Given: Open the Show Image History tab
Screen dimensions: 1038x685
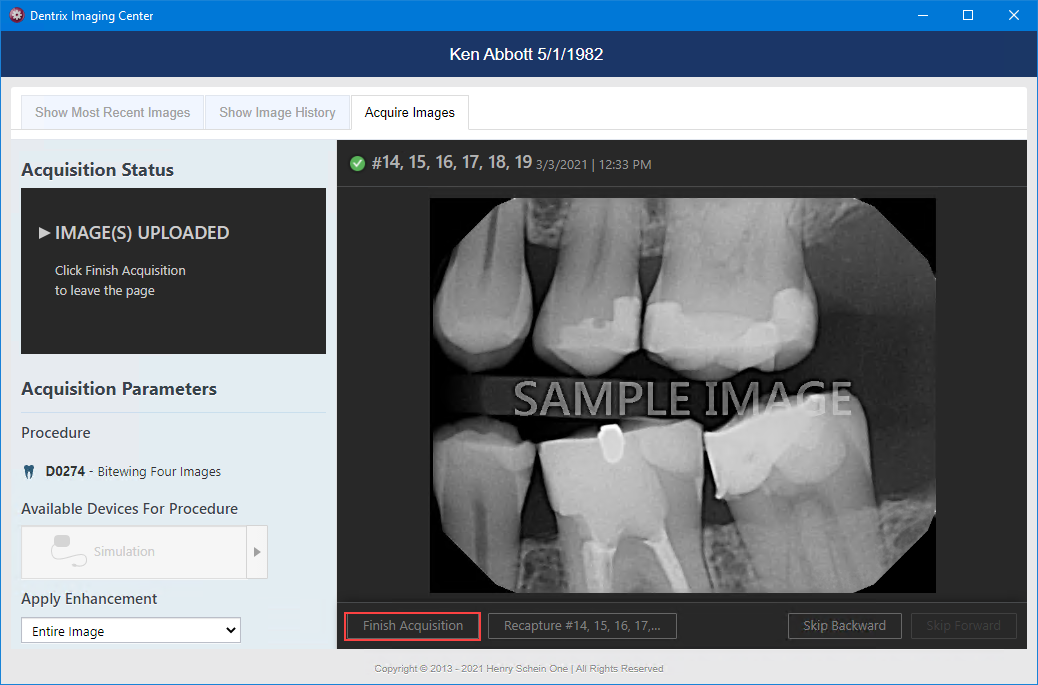Looking at the screenshot, I should [277, 113].
